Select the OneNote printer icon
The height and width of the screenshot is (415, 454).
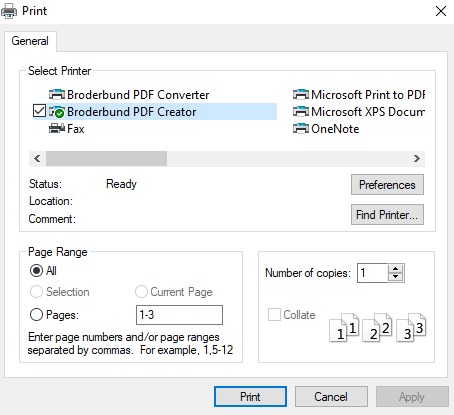click(301, 129)
